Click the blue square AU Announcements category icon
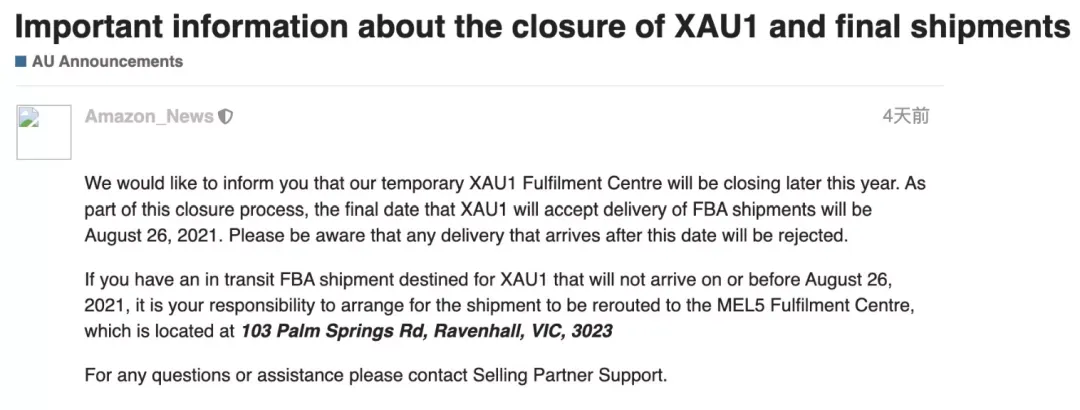This screenshot has width=1080, height=410. click(x=21, y=62)
